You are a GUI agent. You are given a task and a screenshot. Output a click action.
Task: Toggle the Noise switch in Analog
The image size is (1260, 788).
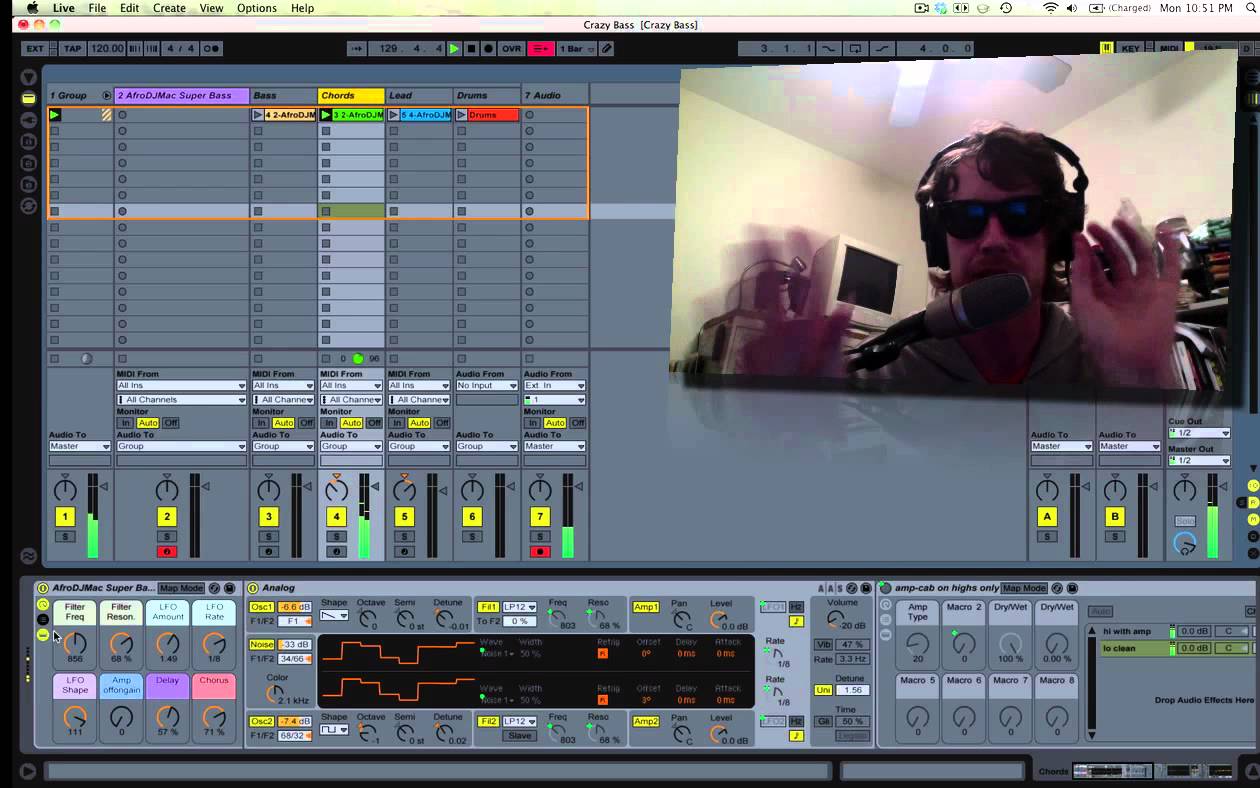point(262,645)
